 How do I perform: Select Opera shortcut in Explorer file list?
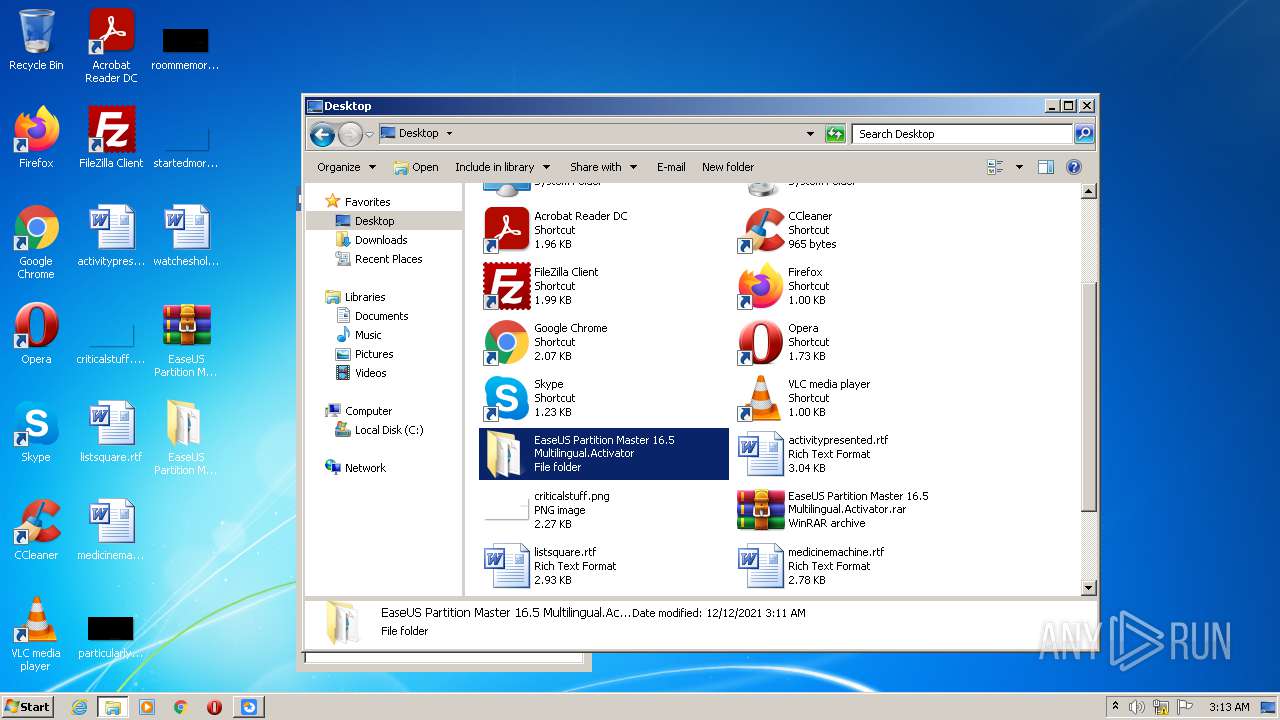(x=857, y=342)
